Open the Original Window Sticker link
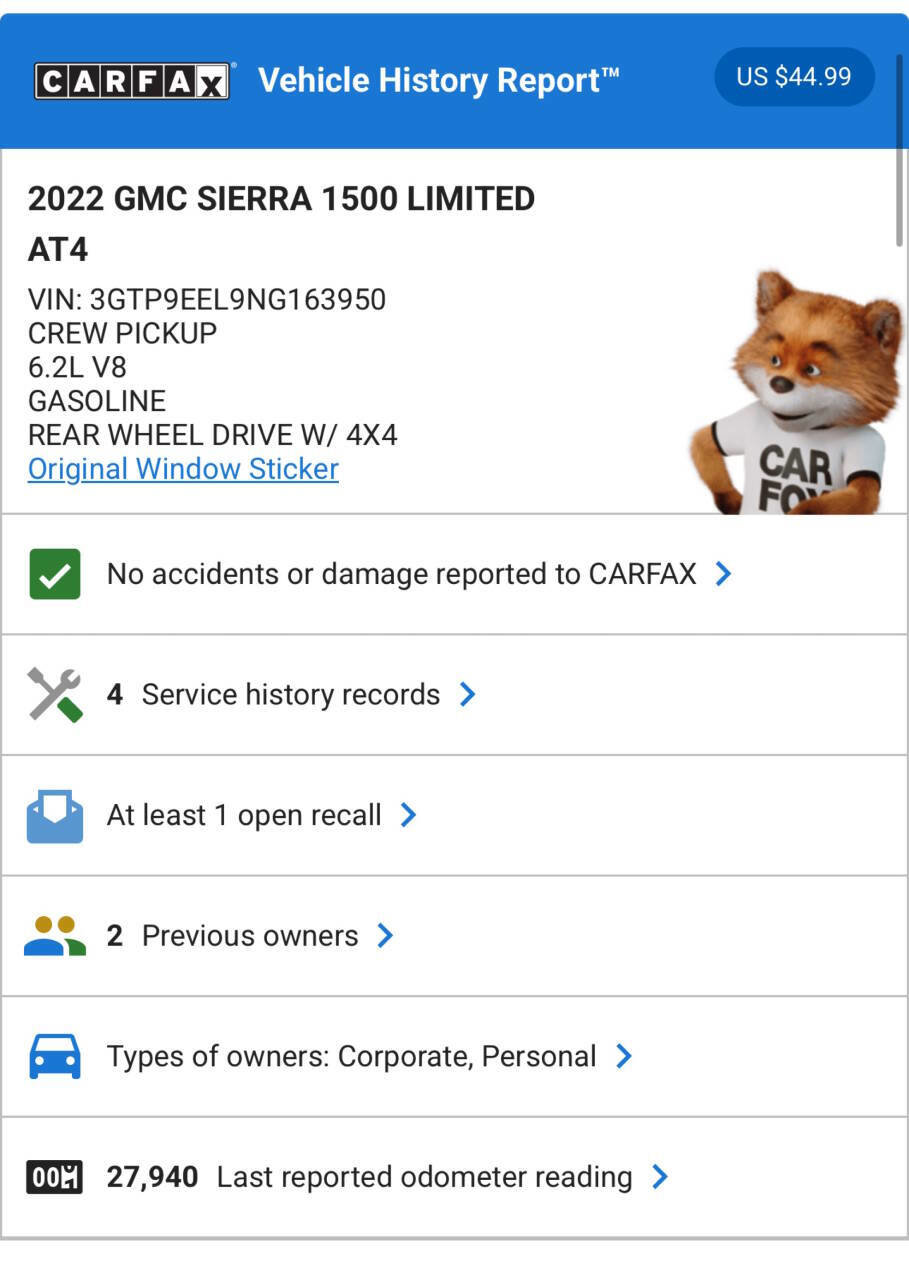 click(x=183, y=469)
